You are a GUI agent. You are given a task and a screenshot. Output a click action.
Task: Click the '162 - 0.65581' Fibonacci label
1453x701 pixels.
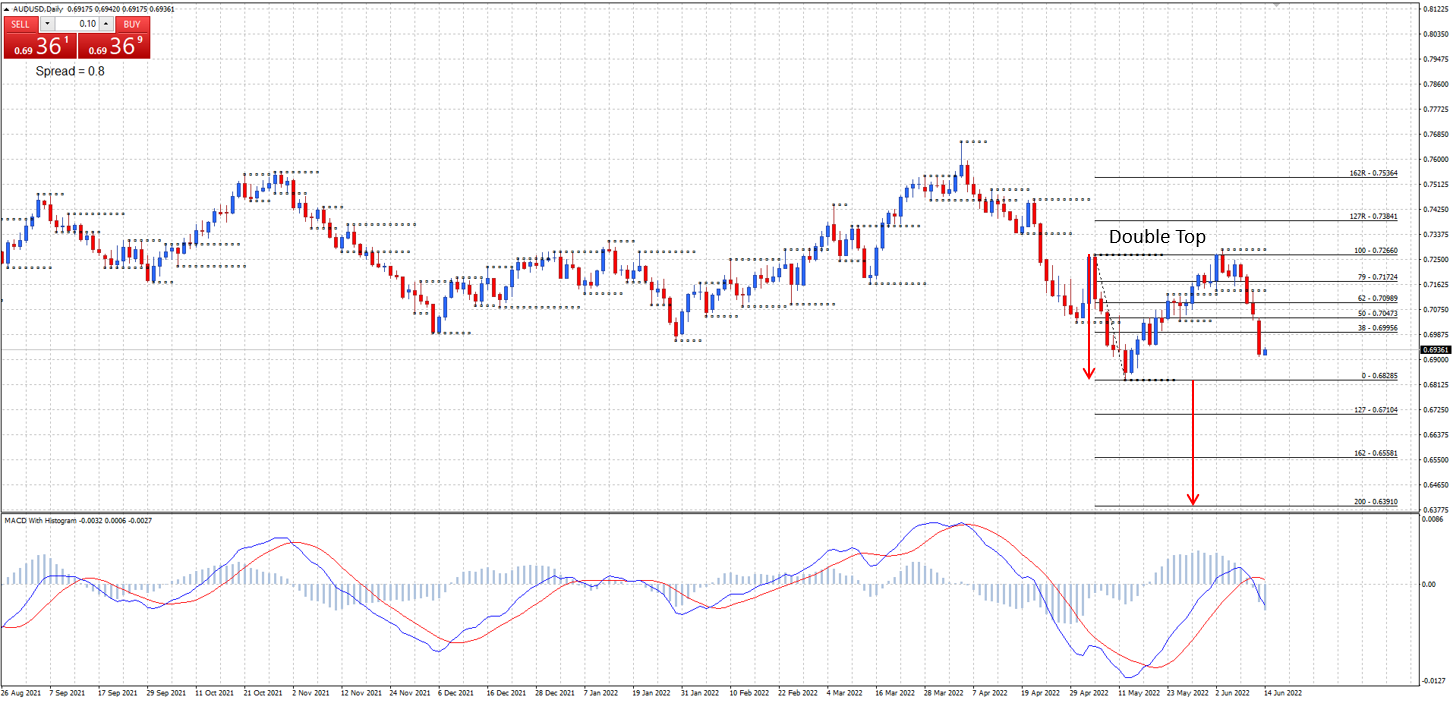point(1377,453)
